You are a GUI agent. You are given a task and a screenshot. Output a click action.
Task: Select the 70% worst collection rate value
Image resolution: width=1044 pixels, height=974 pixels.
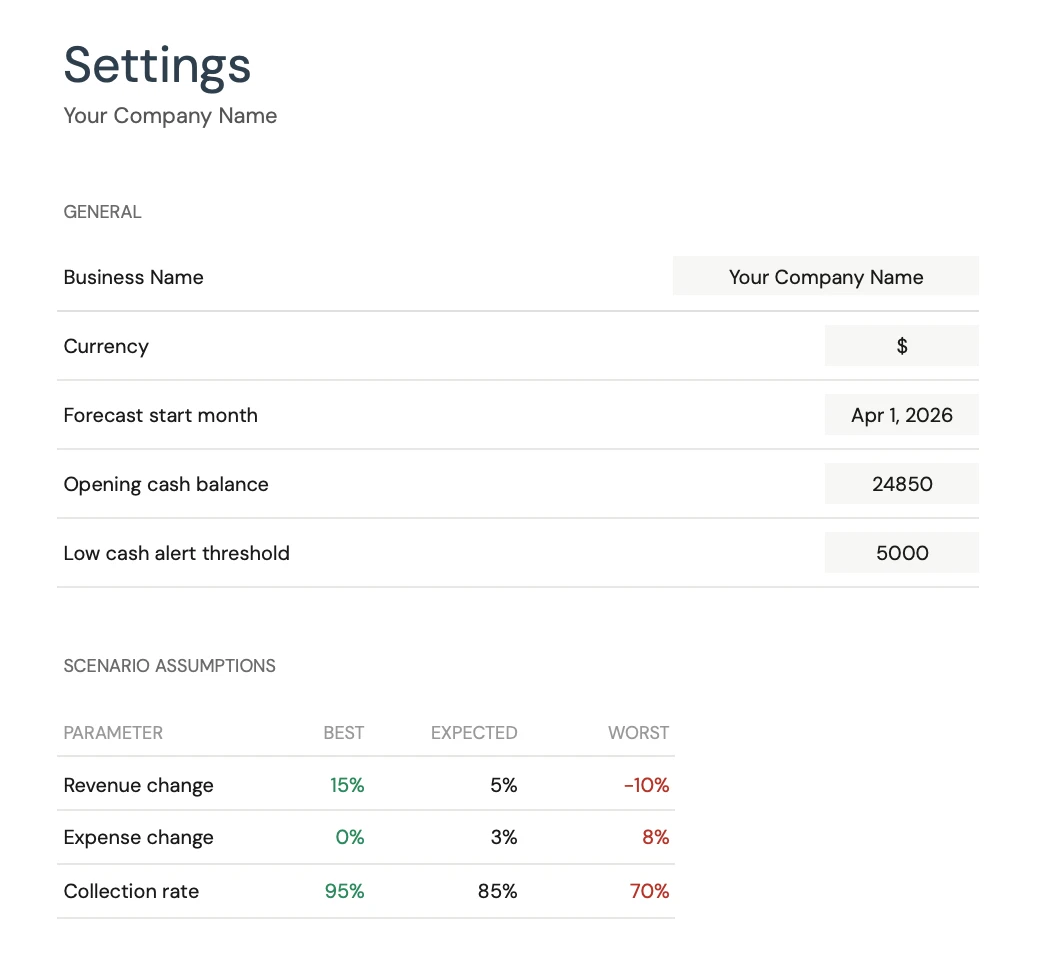coord(649,891)
